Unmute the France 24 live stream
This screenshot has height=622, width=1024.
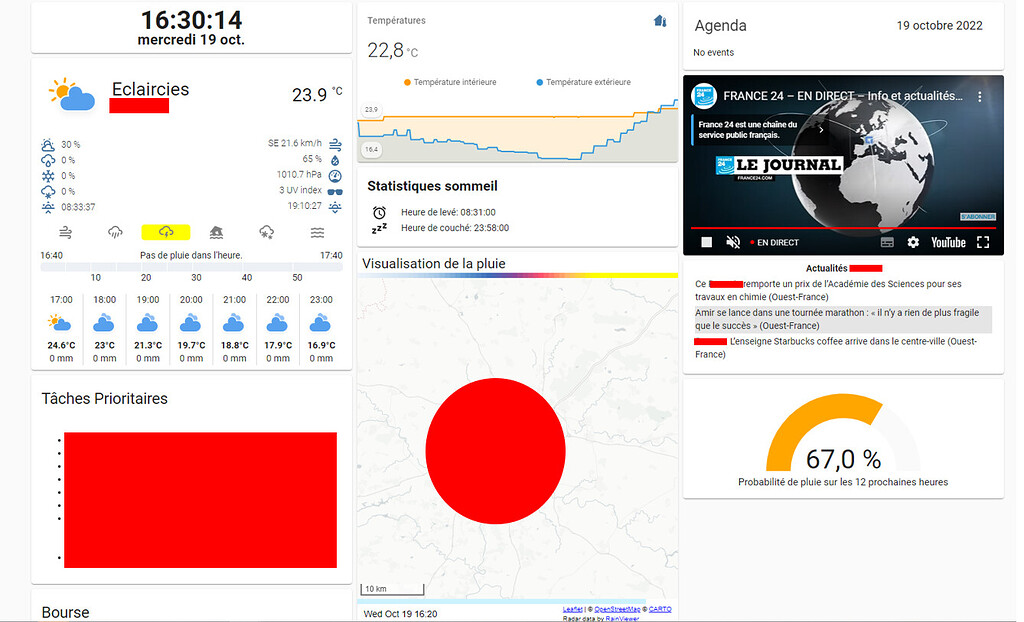(732, 242)
